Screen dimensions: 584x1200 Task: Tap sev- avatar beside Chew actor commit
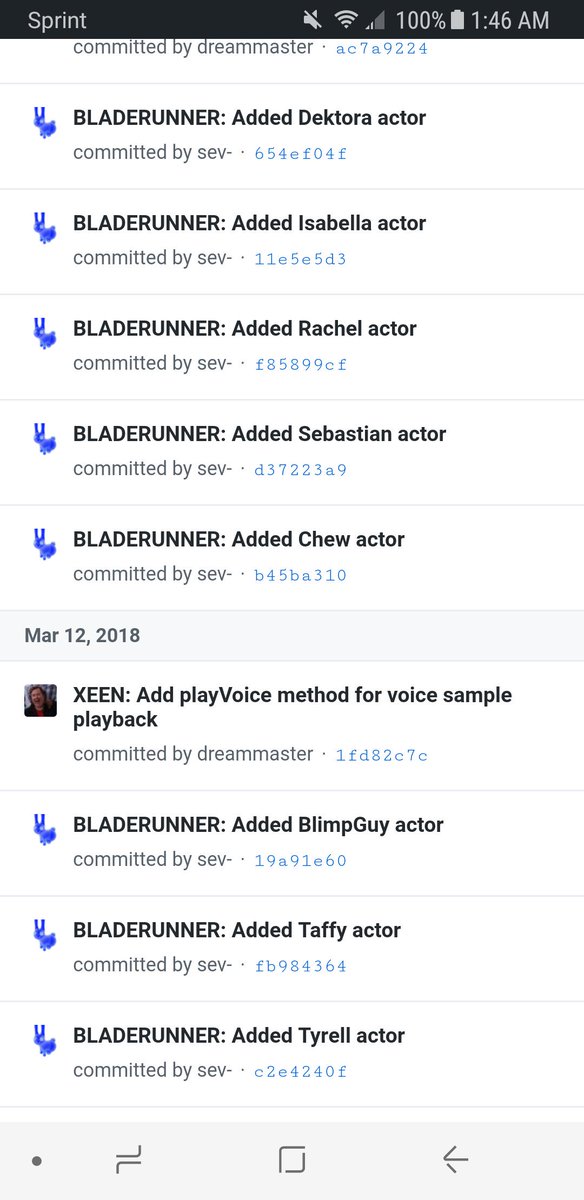tap(41, 543)
